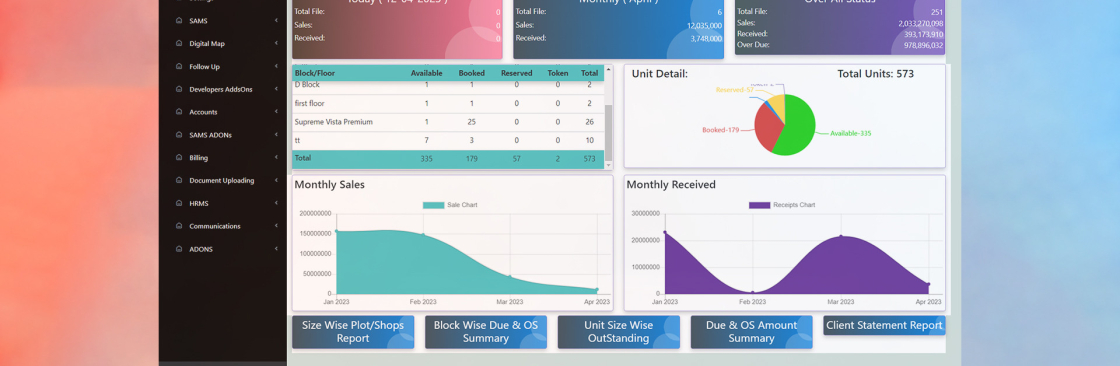Open Unit Size Wise OutStanding report
Screen dimensions: 1120x366
point(619,332)
